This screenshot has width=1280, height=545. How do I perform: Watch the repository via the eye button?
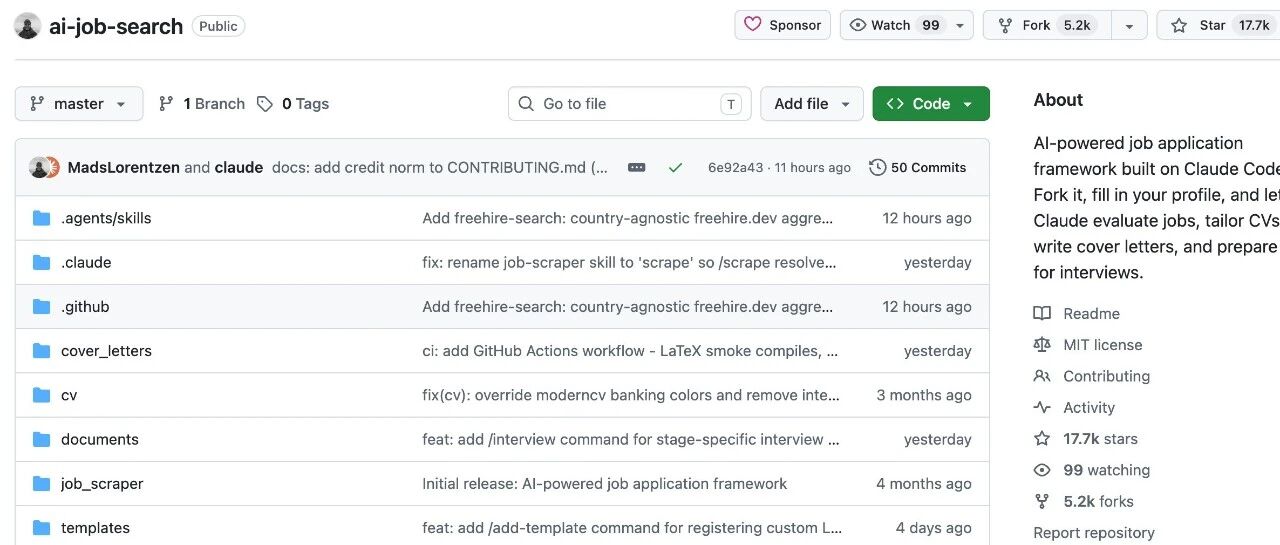click(894, 25)
